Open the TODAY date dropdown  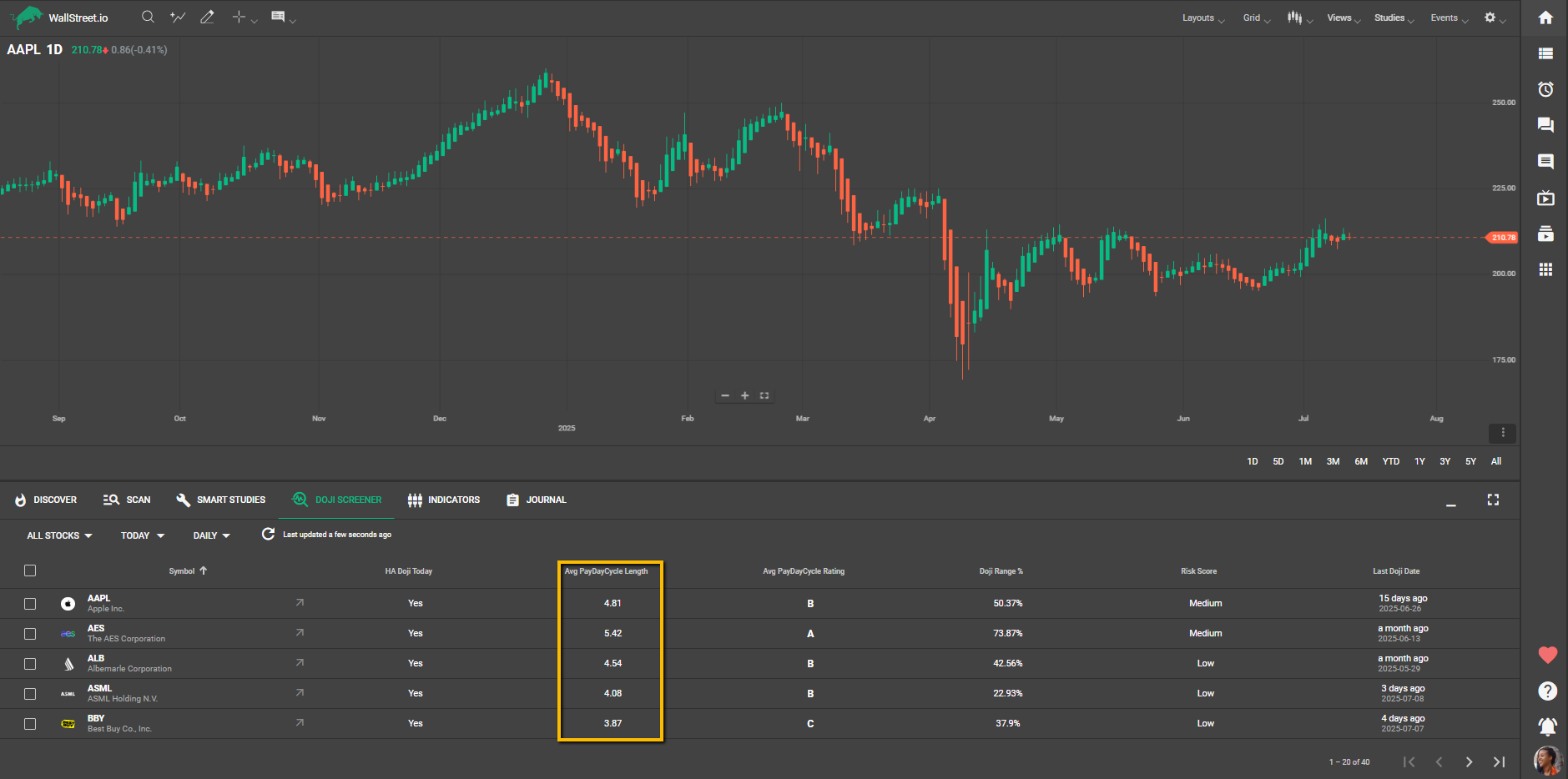(143, 535)
